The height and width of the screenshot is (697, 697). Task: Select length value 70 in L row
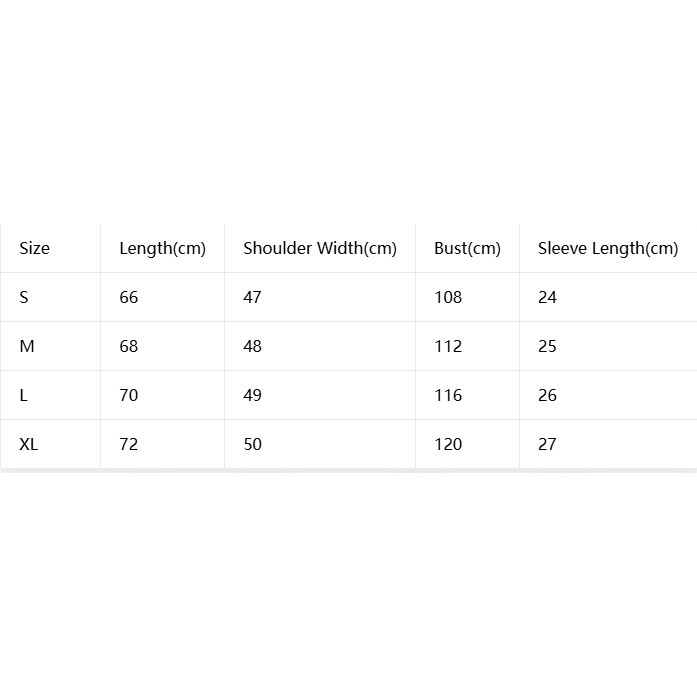pos(128,395)
